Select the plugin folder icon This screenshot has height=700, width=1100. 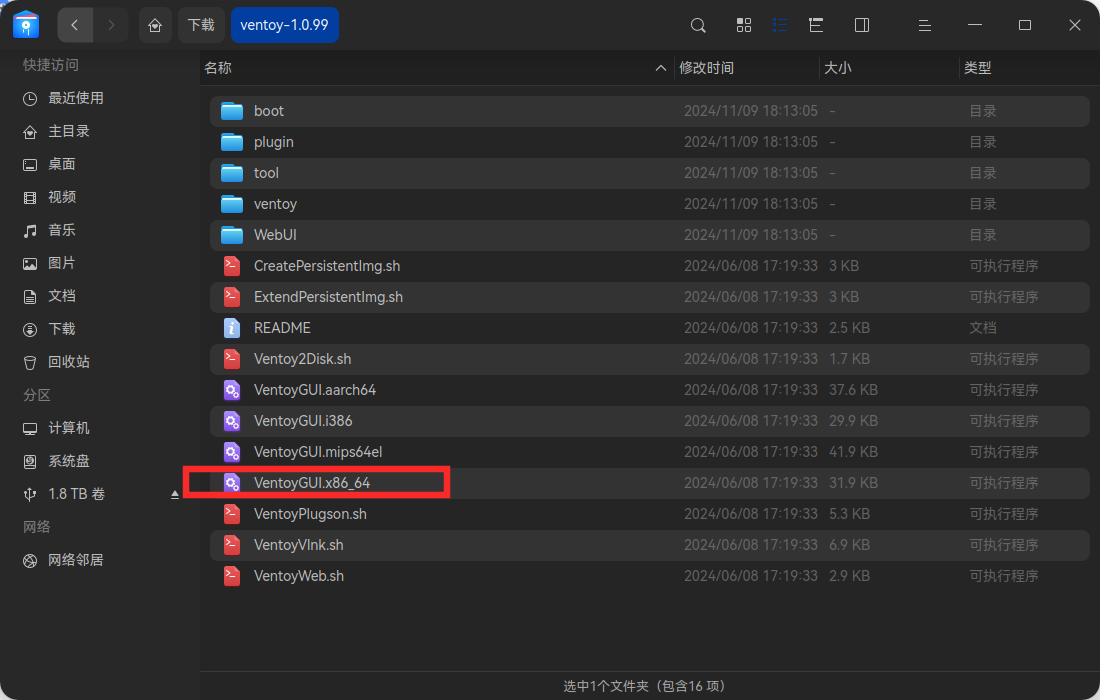click(x=232, y=142)
